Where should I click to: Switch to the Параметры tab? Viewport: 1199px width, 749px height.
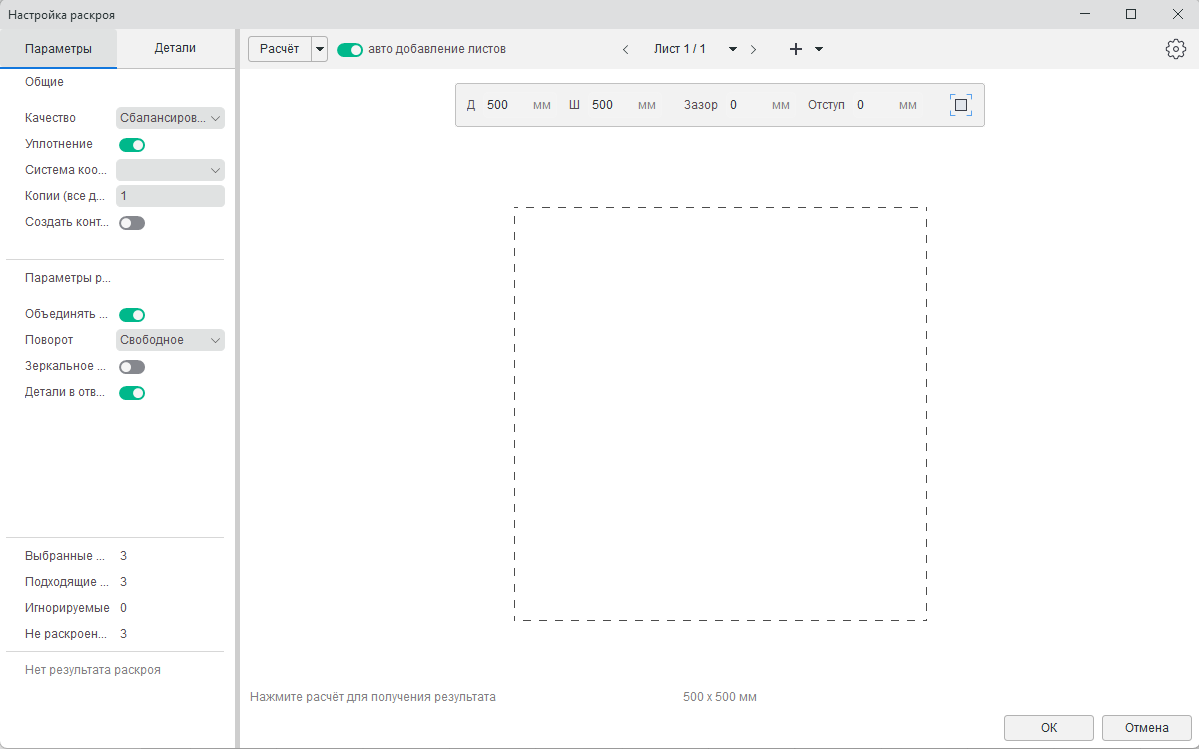[x=58, y=48]
